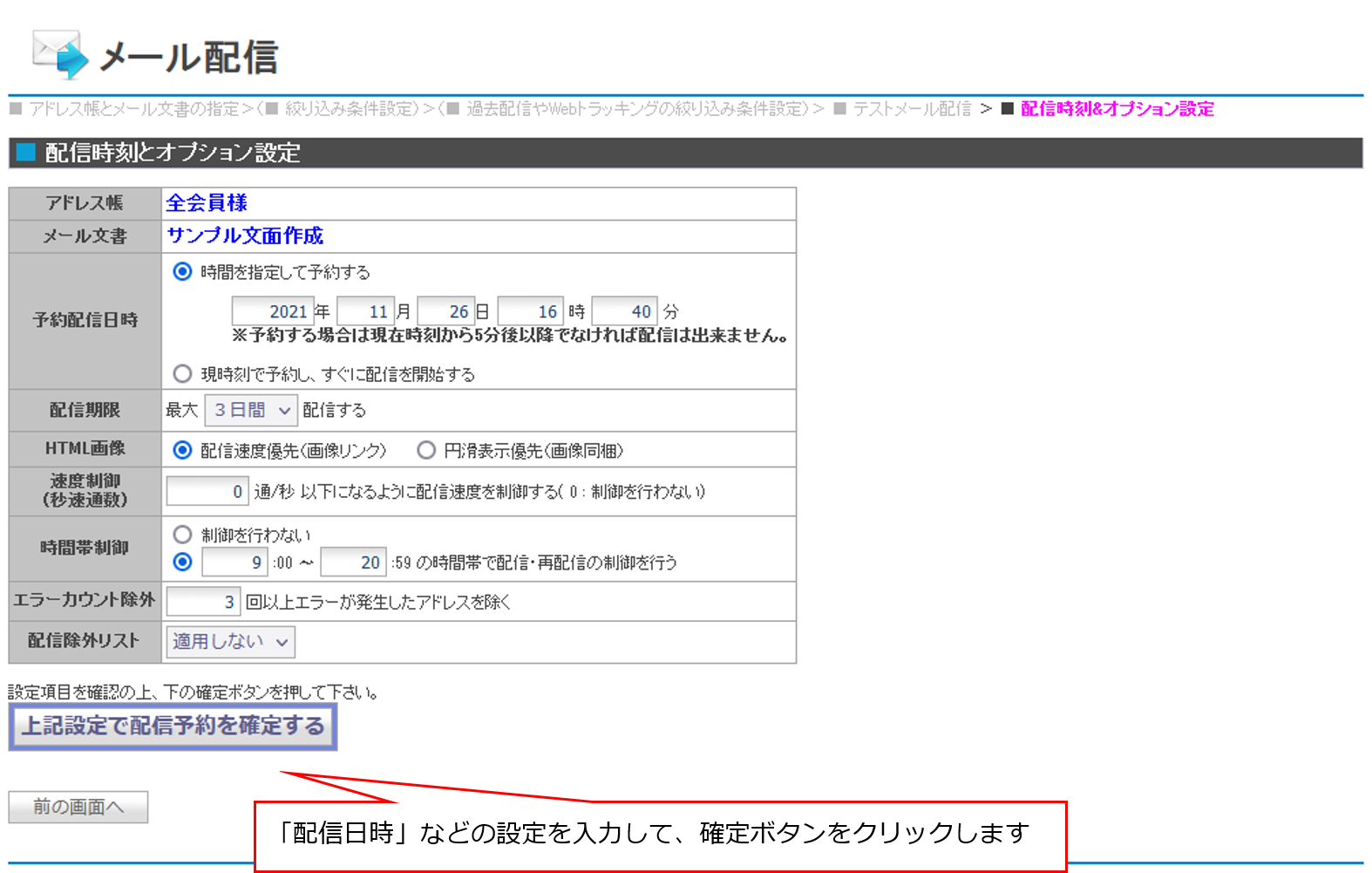
Task: Open the 適用しない exclusion list dropdown
Action: click(x=230, y=642)
